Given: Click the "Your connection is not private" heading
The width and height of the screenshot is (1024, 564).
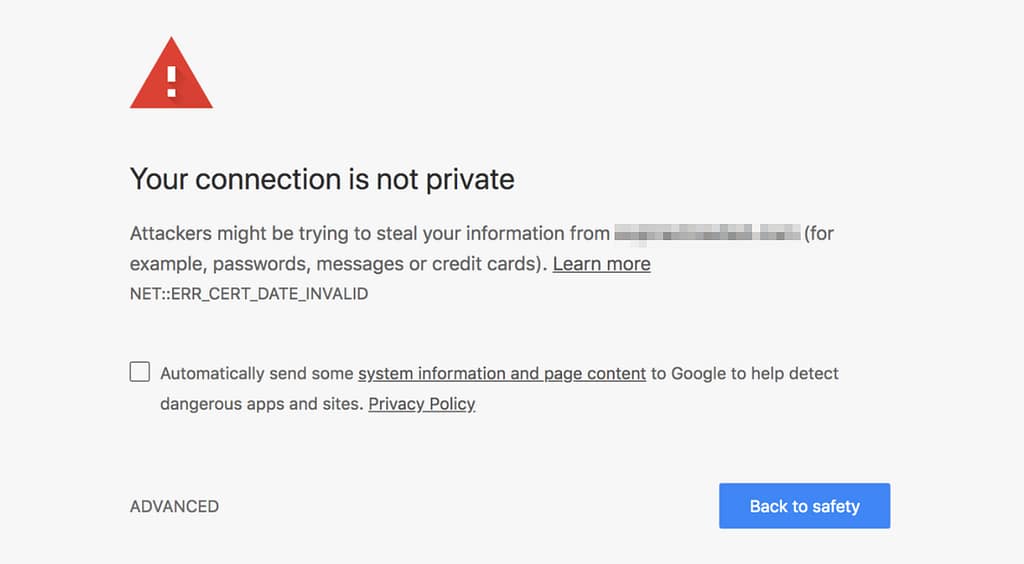Looking at the screenshot, I should [x=322, y=179].
